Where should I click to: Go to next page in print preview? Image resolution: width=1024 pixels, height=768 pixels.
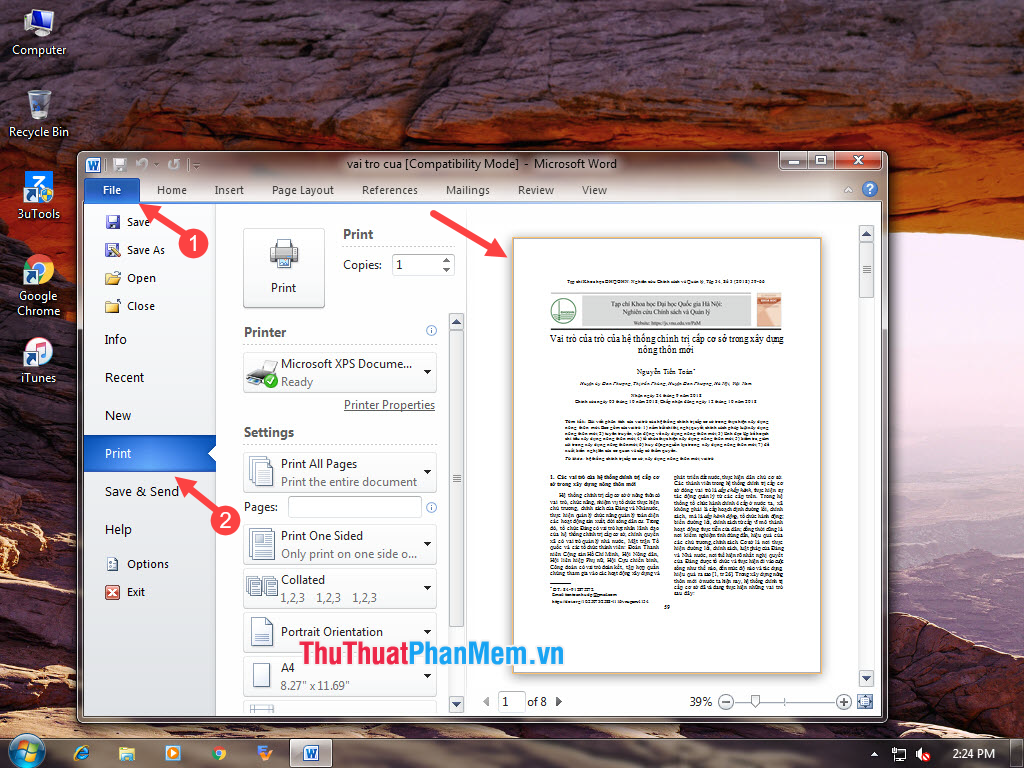[x=559, y=702]
